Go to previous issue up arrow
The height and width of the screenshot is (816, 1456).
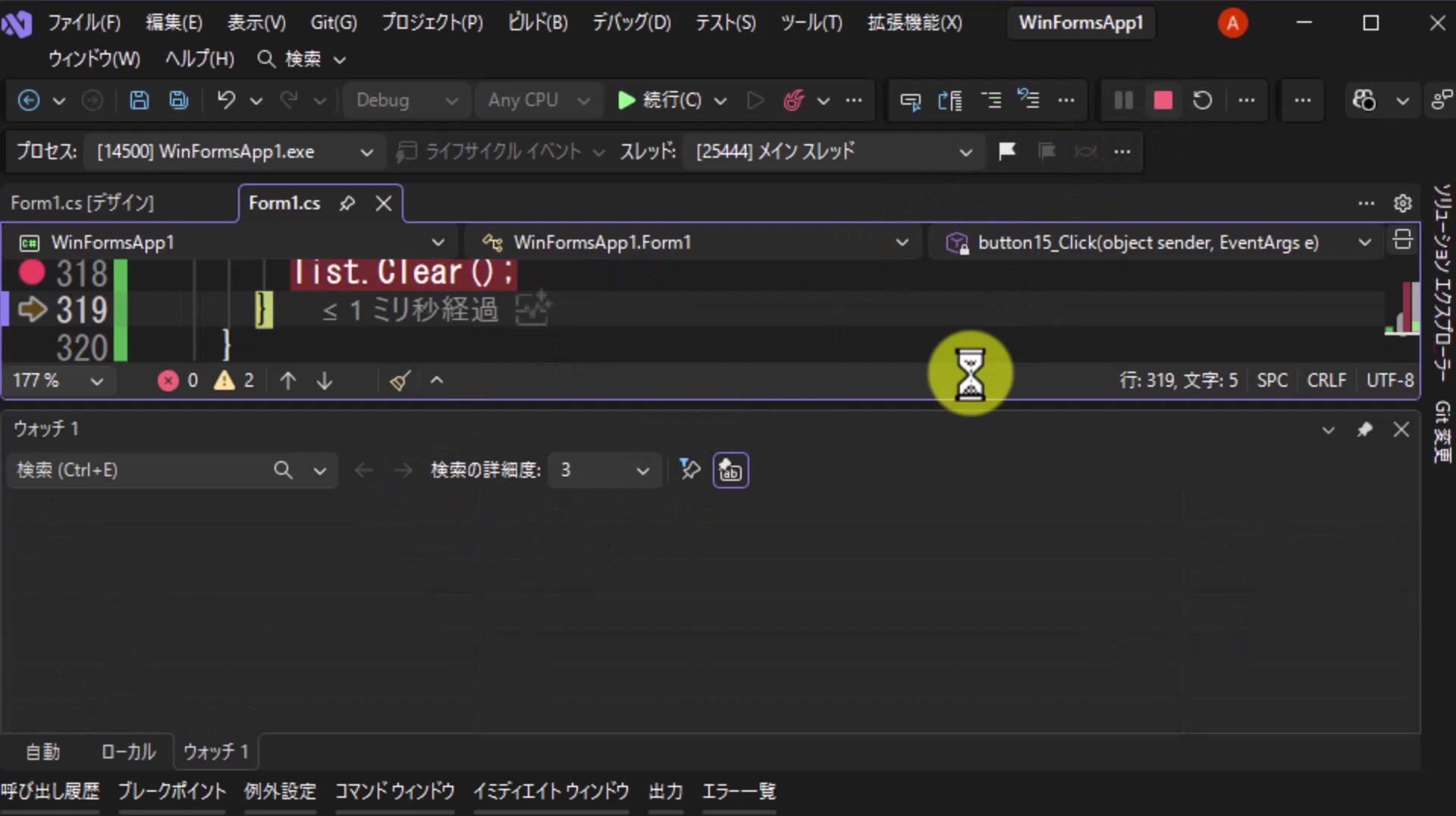[x=287, y=381]
